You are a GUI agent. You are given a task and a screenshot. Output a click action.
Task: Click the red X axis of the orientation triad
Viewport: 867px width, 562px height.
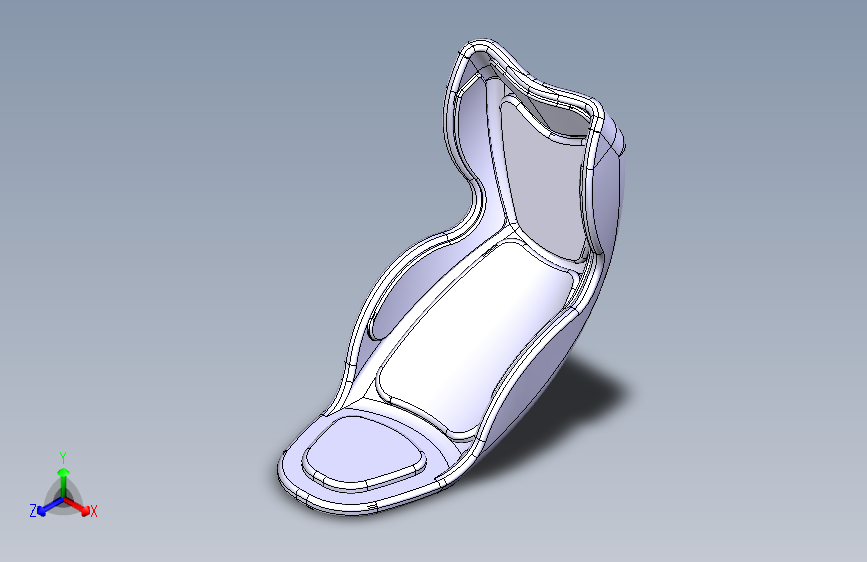(77, 506)
